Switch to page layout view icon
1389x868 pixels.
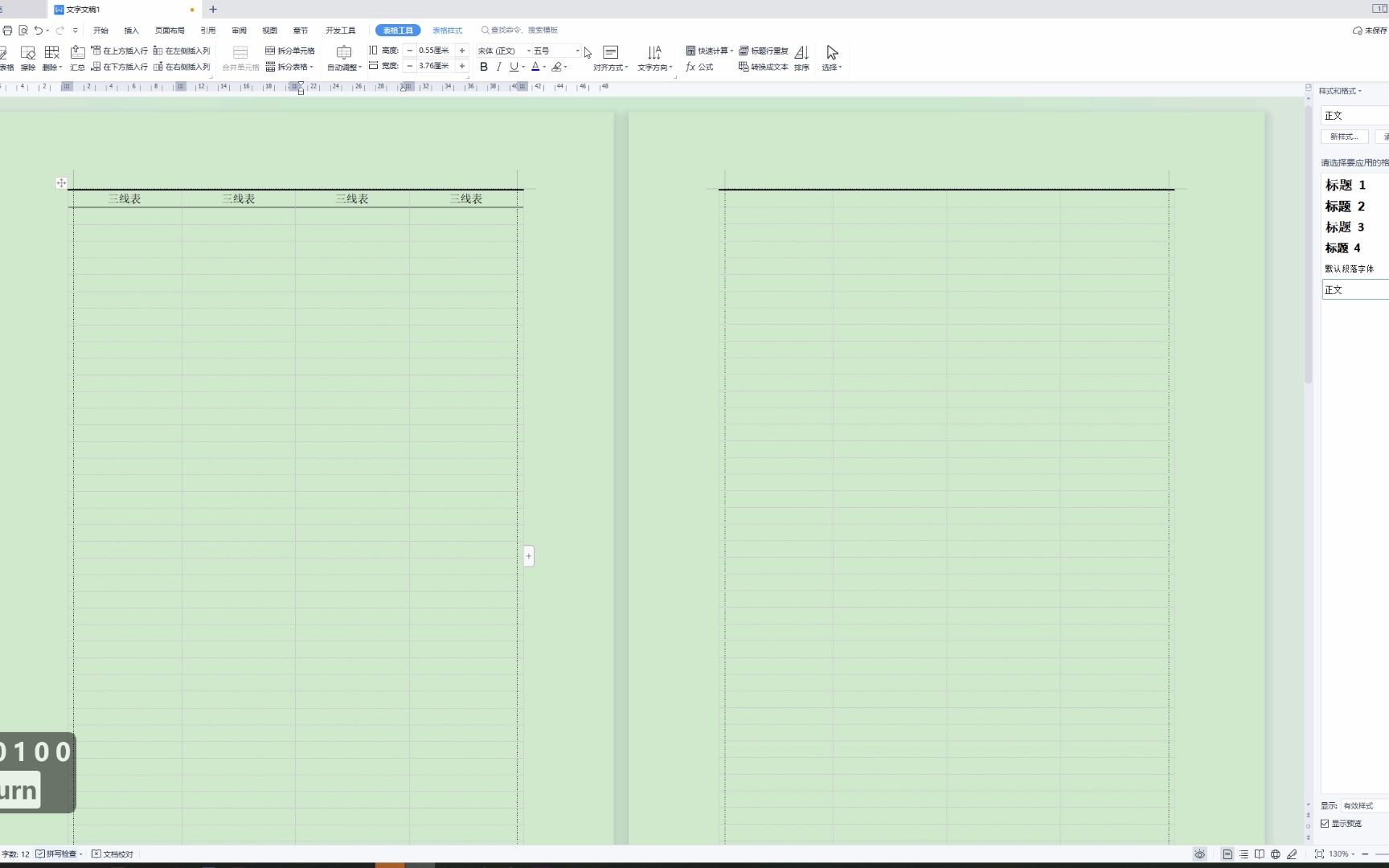click(1227, 854)
